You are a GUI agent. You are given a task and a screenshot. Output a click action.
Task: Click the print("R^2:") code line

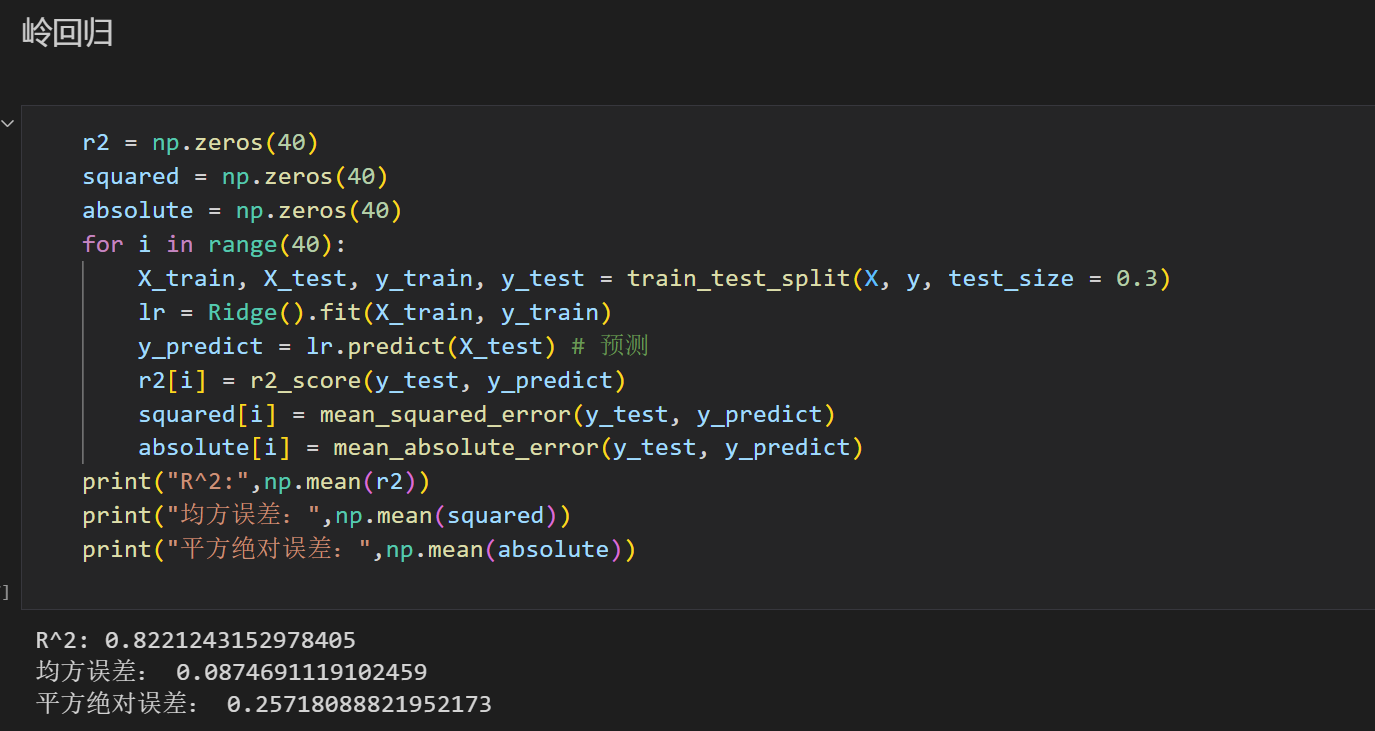256,482
